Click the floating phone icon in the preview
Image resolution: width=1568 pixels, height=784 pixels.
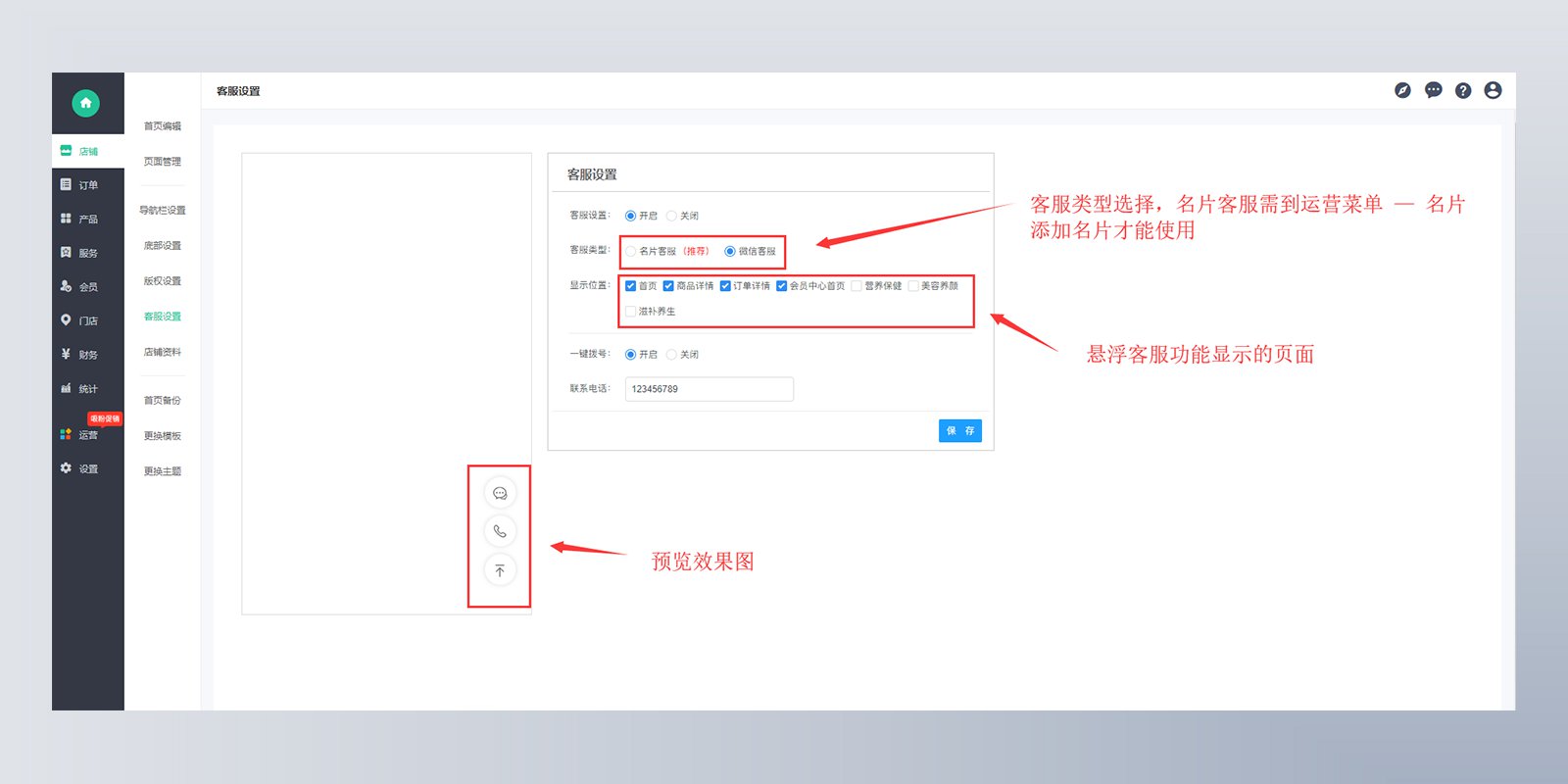point(500,531)
